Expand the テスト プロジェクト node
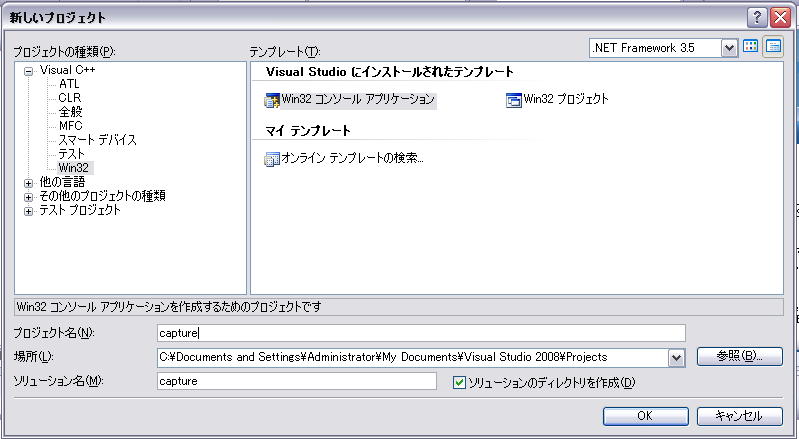 (x=29, y=211)
